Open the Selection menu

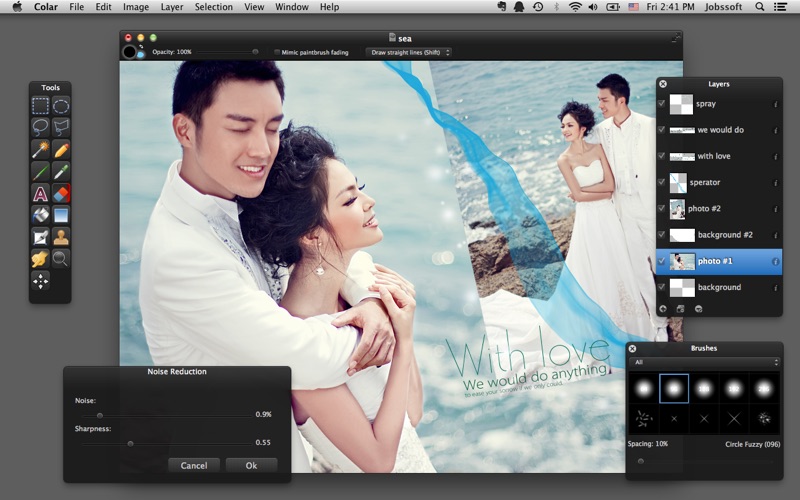pyautogui.click(x=213, y=7)
